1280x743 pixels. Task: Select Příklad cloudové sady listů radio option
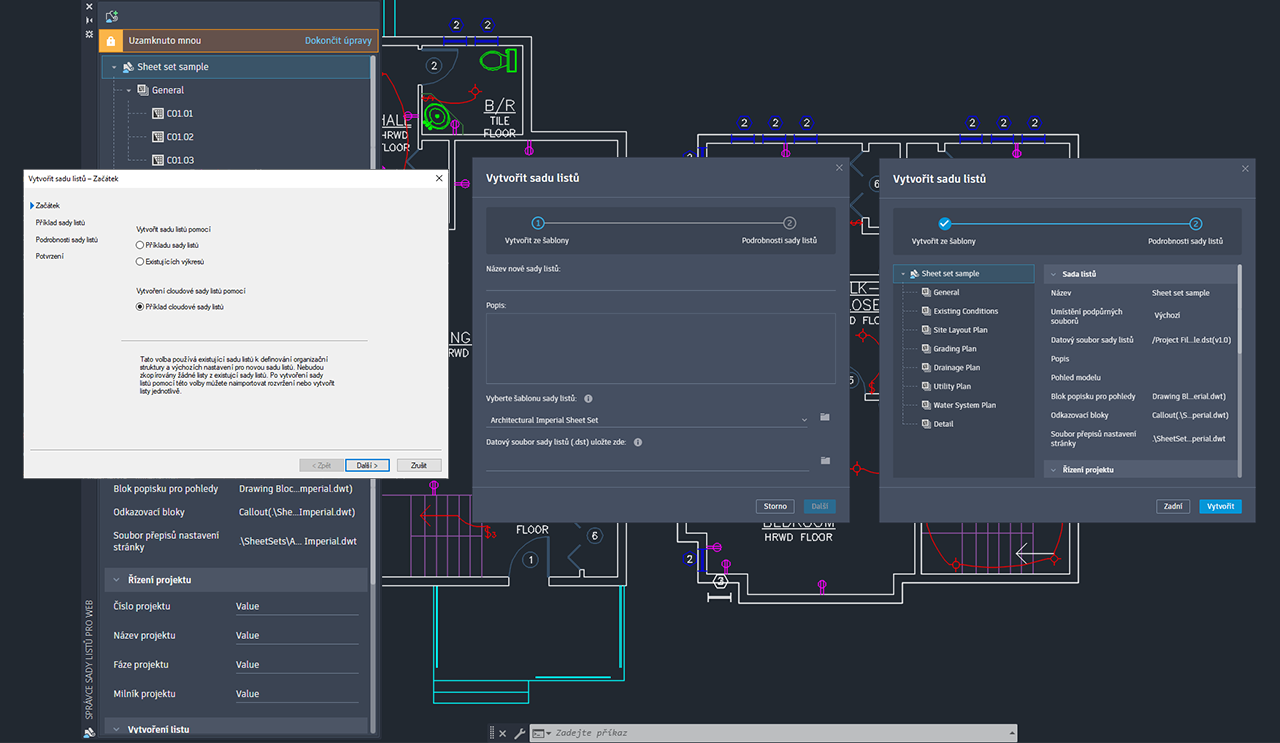coord(140,307)
